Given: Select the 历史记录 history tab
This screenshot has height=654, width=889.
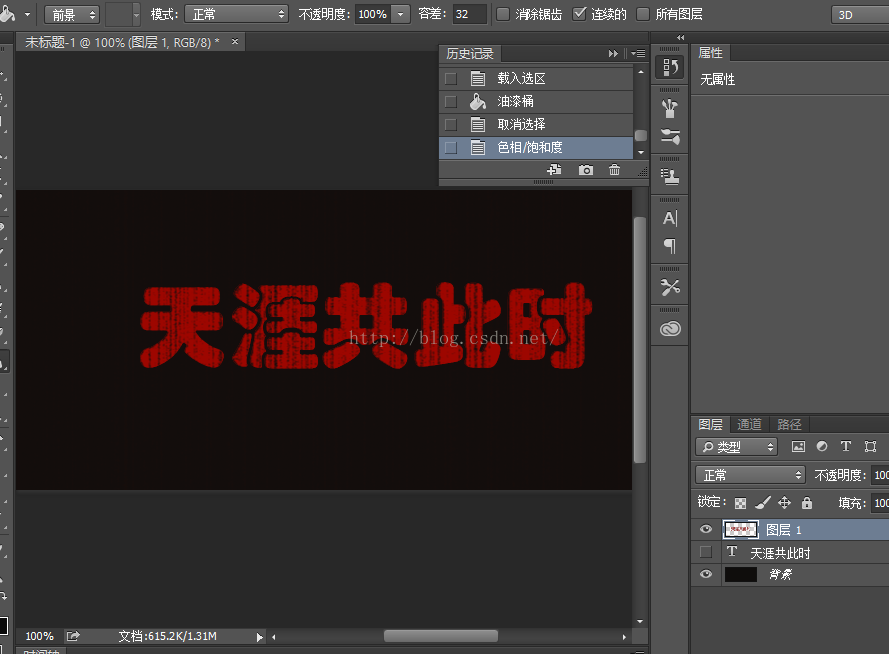Looking at the screenshot, I should click(470, 53).
